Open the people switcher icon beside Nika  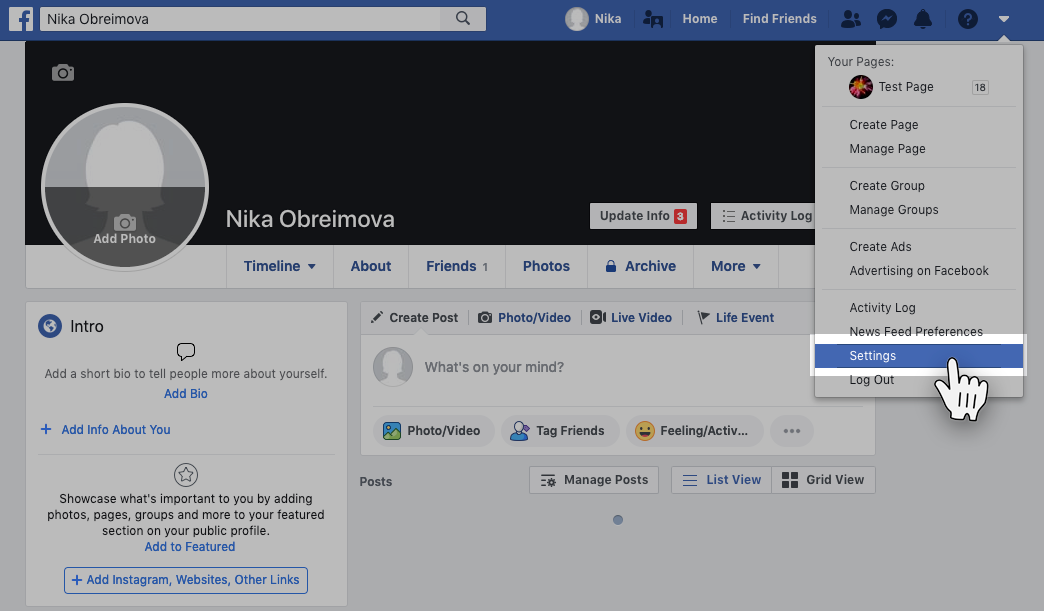tap(652, 19)
